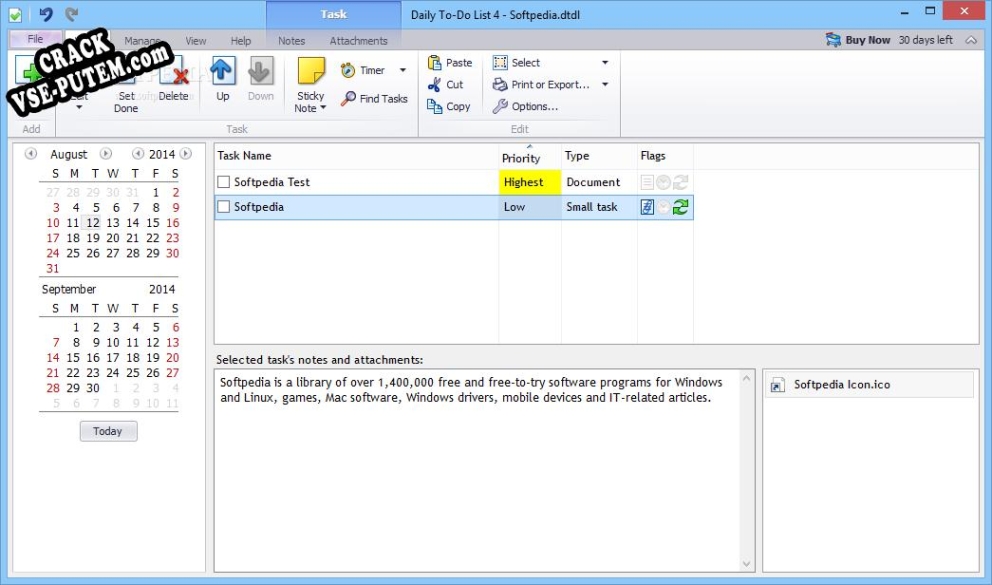Screen dimensions: 992x585
Task: Click the Low priority cell
Action: [530, 207]
